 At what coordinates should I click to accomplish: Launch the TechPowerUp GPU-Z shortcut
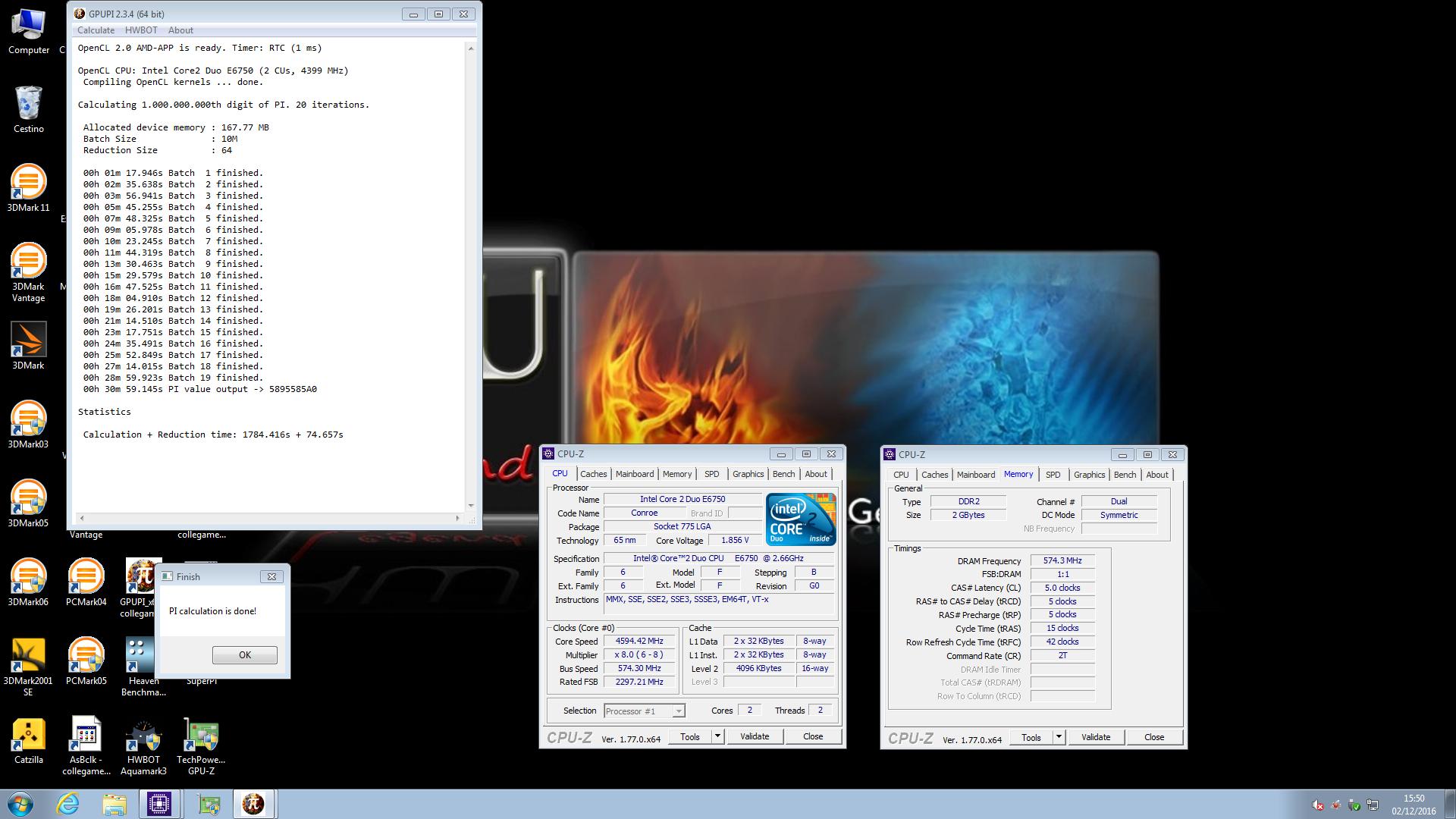201,746
